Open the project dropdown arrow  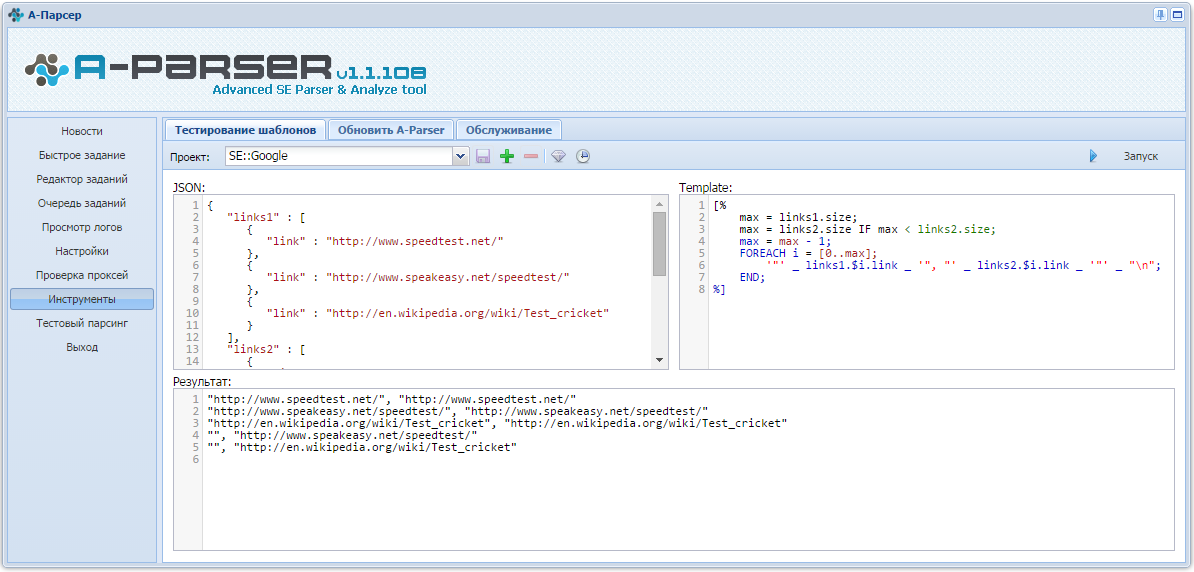click(461, 156)
